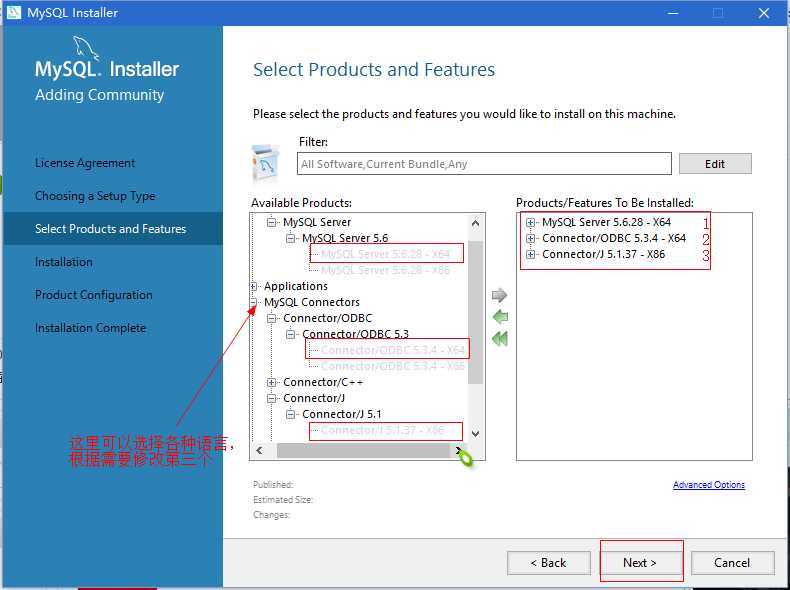Expand the Connector/C++ node
Screen dimensions: 790x590
click(272, 382)
